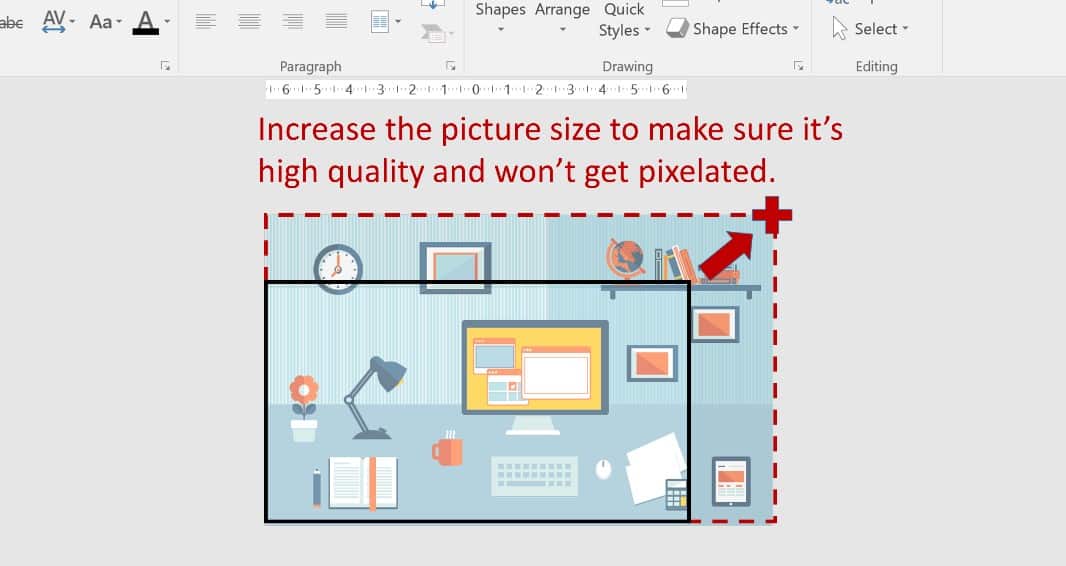Select the office desk picture on the slide
Viewport: 1066px width, 566px height.
(520, 368)
